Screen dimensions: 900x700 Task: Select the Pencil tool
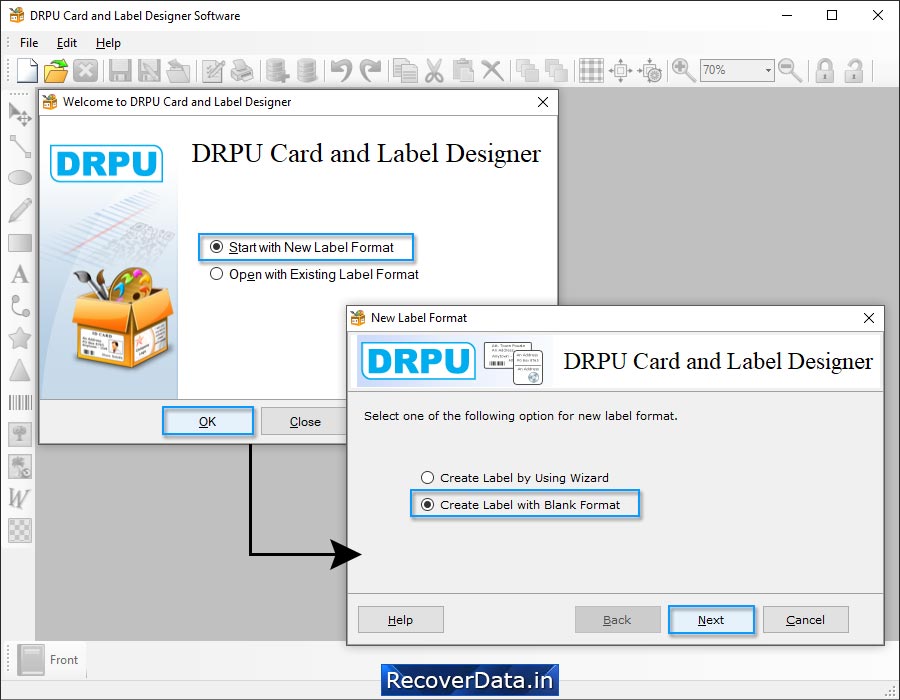pos(20,210)
